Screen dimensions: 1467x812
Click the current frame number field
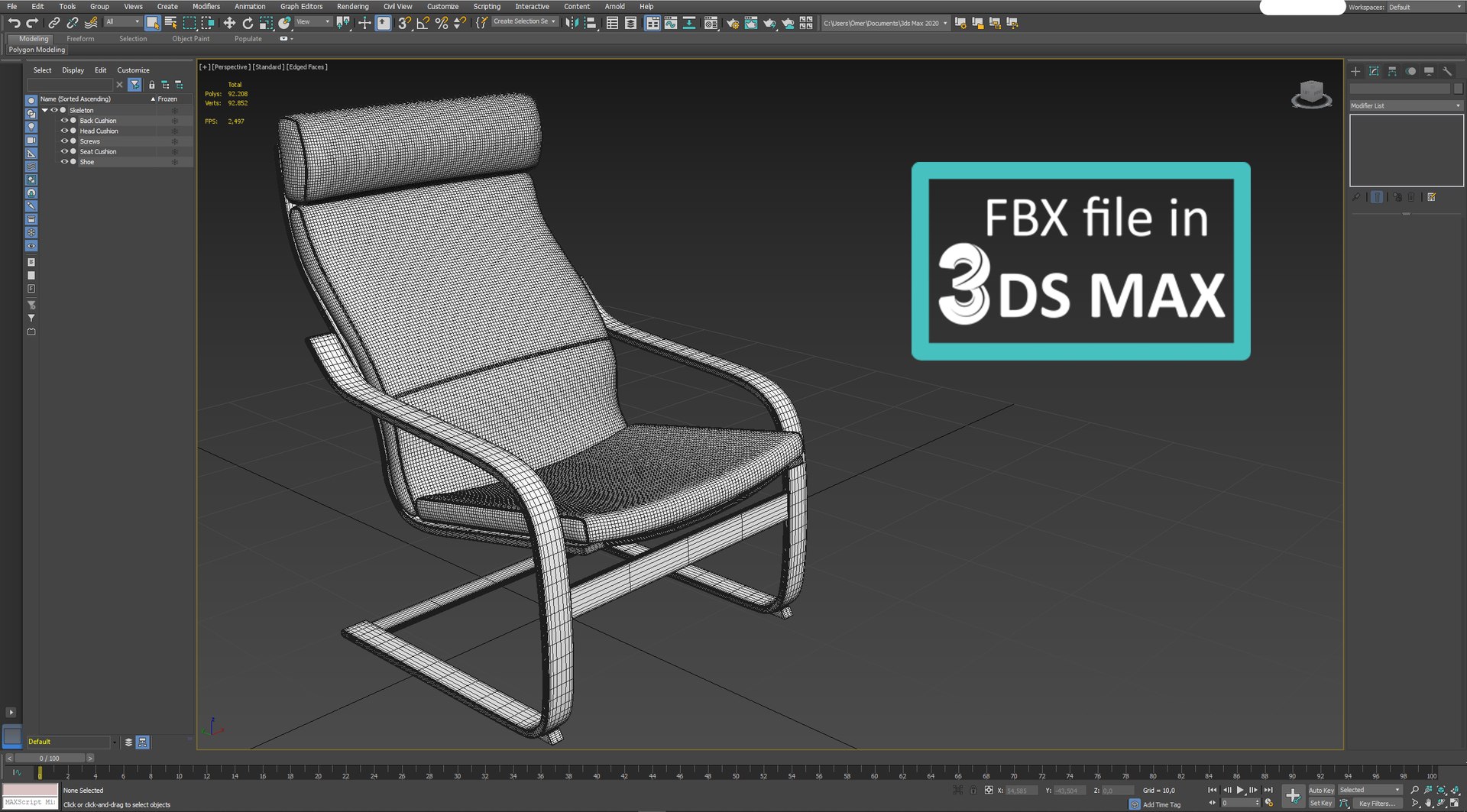pos(1237,803)
